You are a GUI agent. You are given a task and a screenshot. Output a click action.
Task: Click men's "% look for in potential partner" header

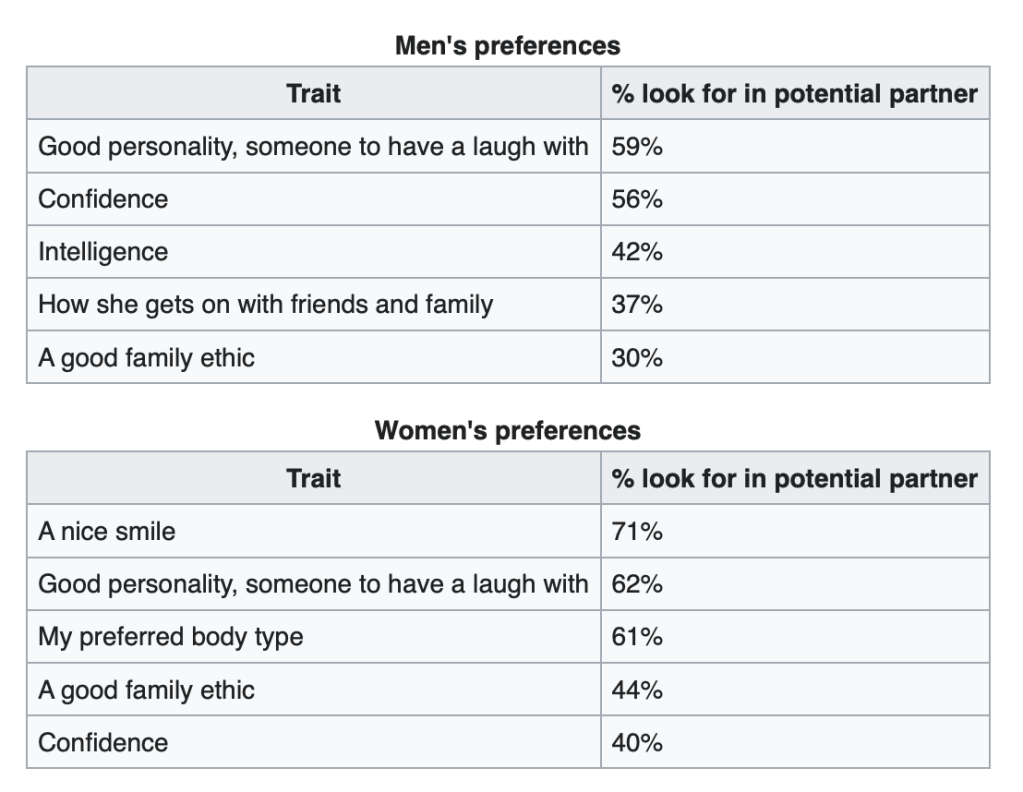[x=794, y=94]
